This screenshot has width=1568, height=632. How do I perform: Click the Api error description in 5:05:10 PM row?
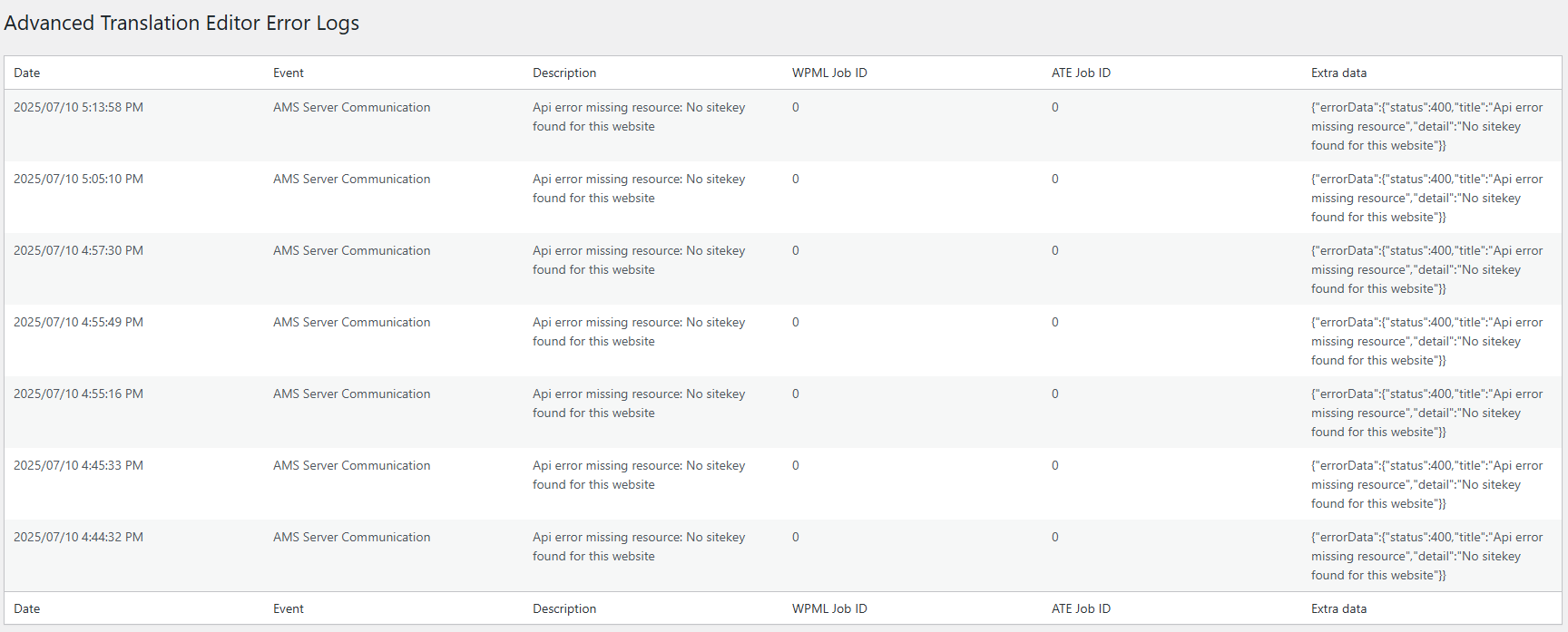tap(639, 189)
